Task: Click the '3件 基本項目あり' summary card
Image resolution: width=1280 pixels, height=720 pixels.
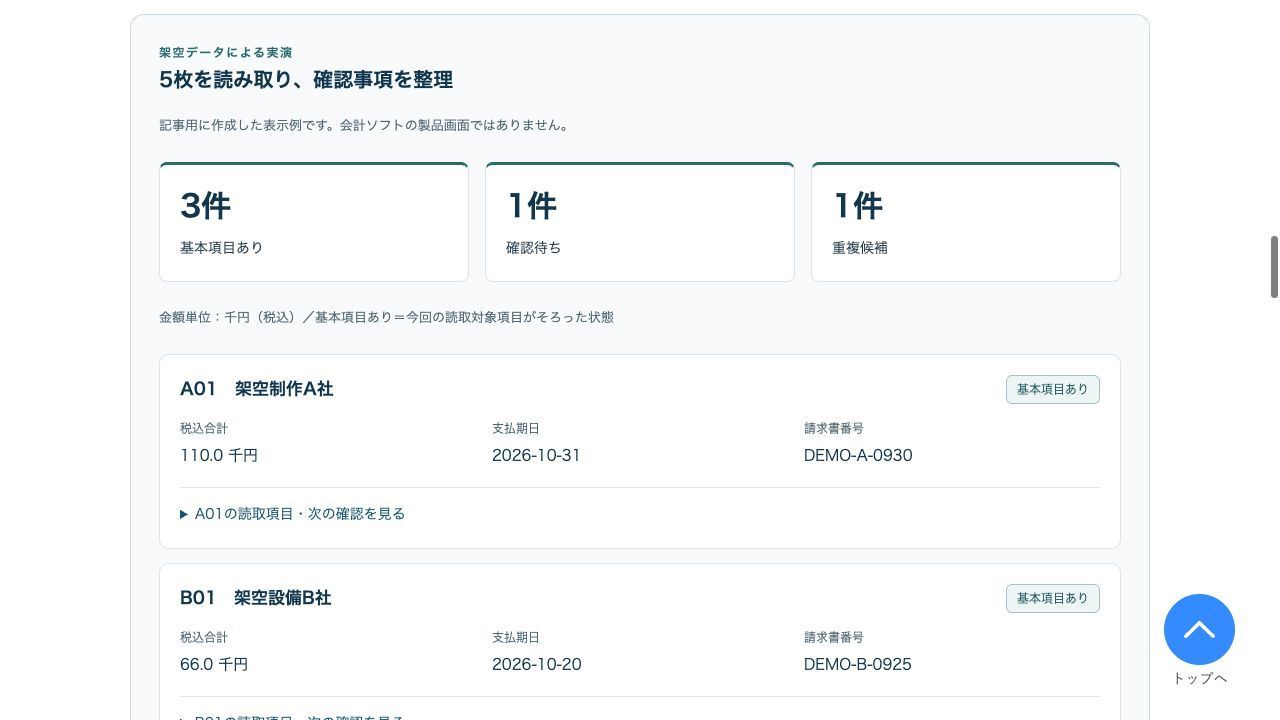Action: click(x=314, y=222)
